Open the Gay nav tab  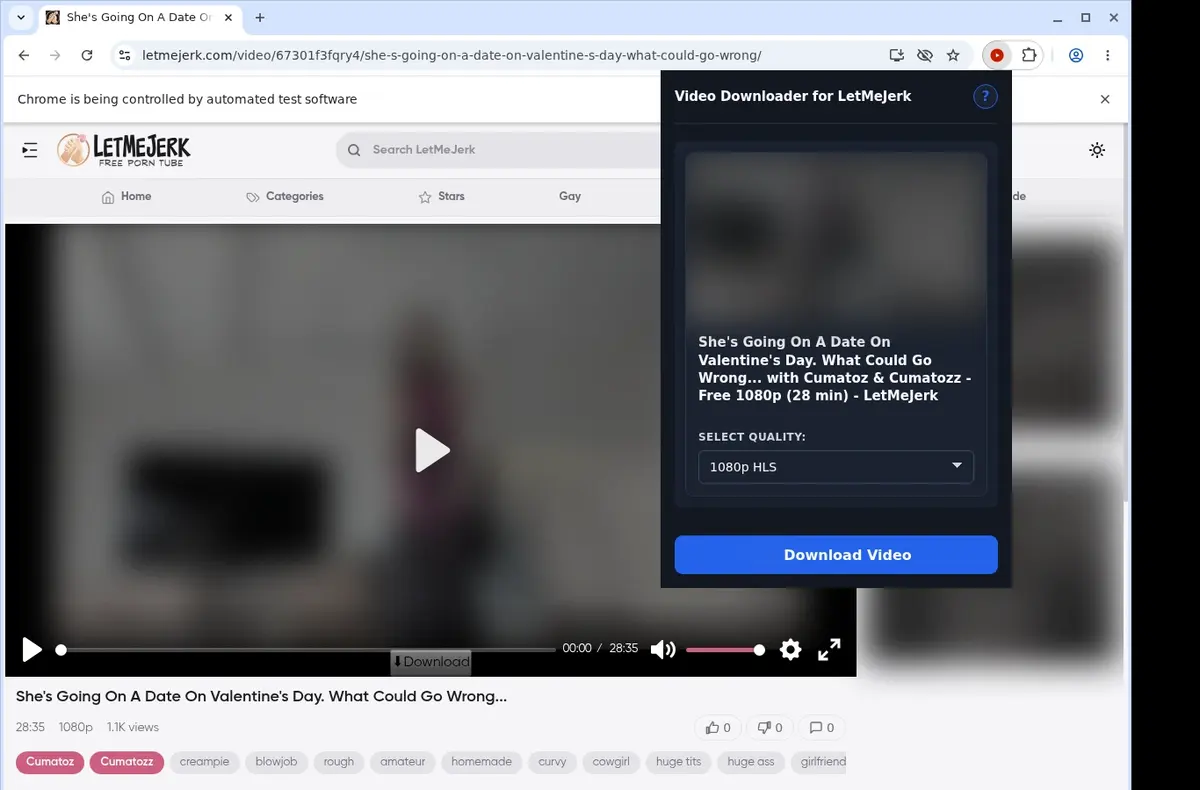click(x=570, y=196)
